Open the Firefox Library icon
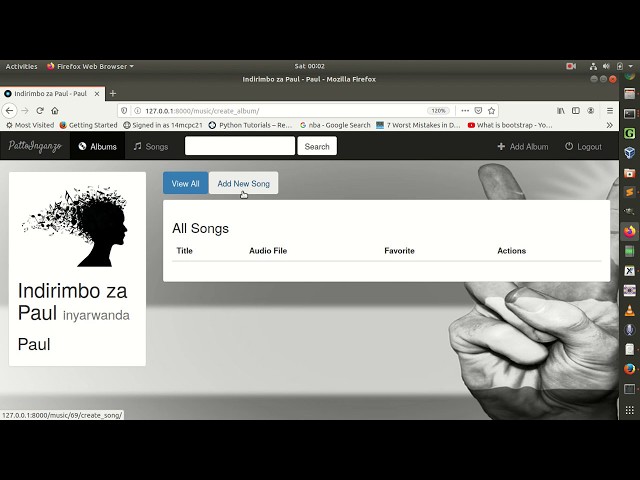 pos(561,111)
